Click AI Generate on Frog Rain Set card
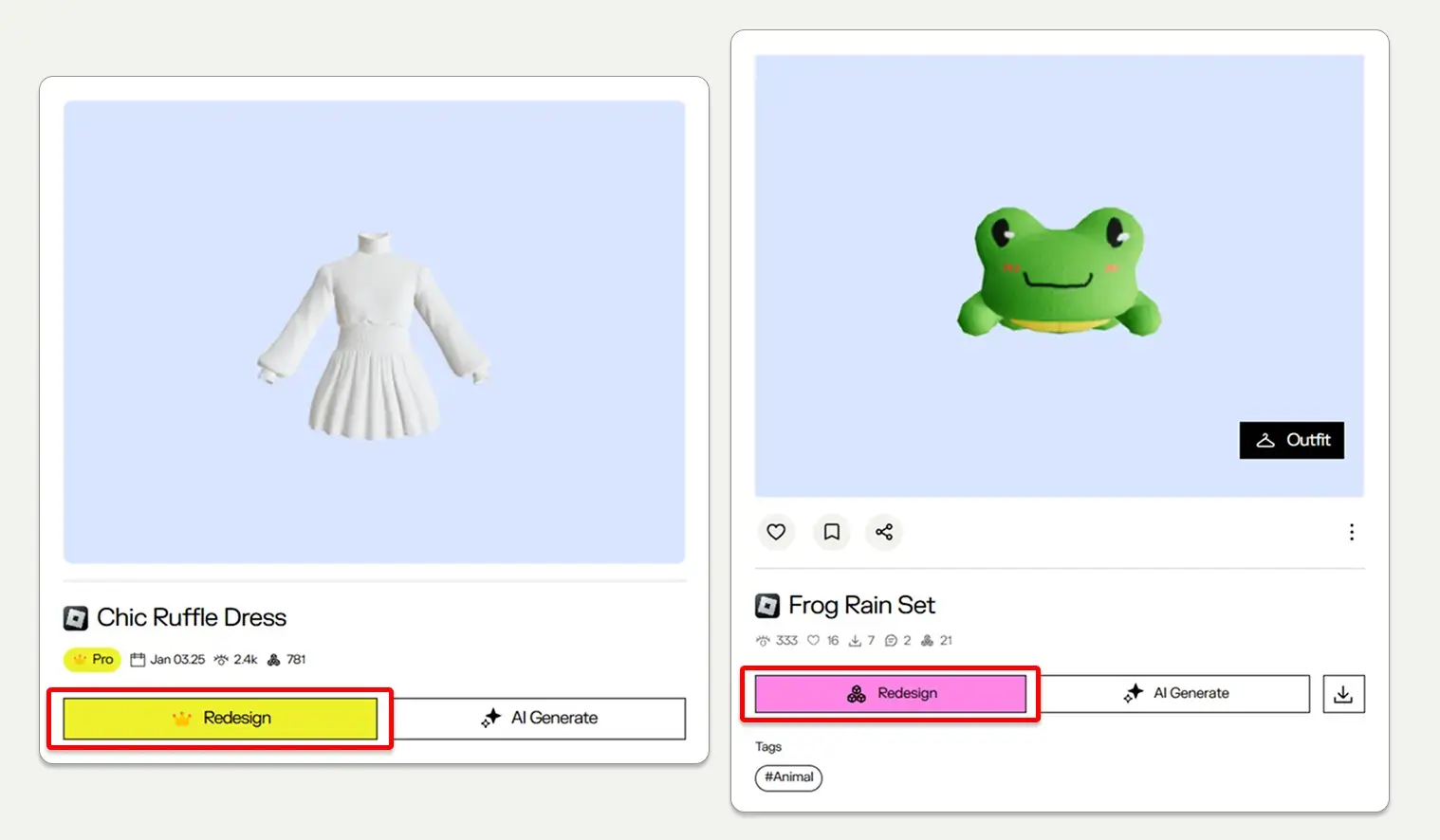The image size is (1440, 840). [1175, 694]
